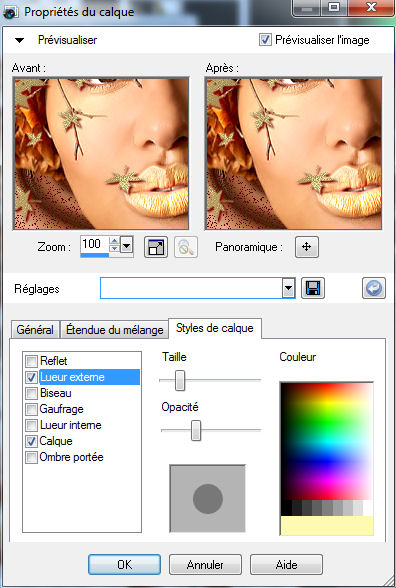This screenshot has width=396, height=588.
Task: Click the Réglages preset text field
Action: [191, 288]
